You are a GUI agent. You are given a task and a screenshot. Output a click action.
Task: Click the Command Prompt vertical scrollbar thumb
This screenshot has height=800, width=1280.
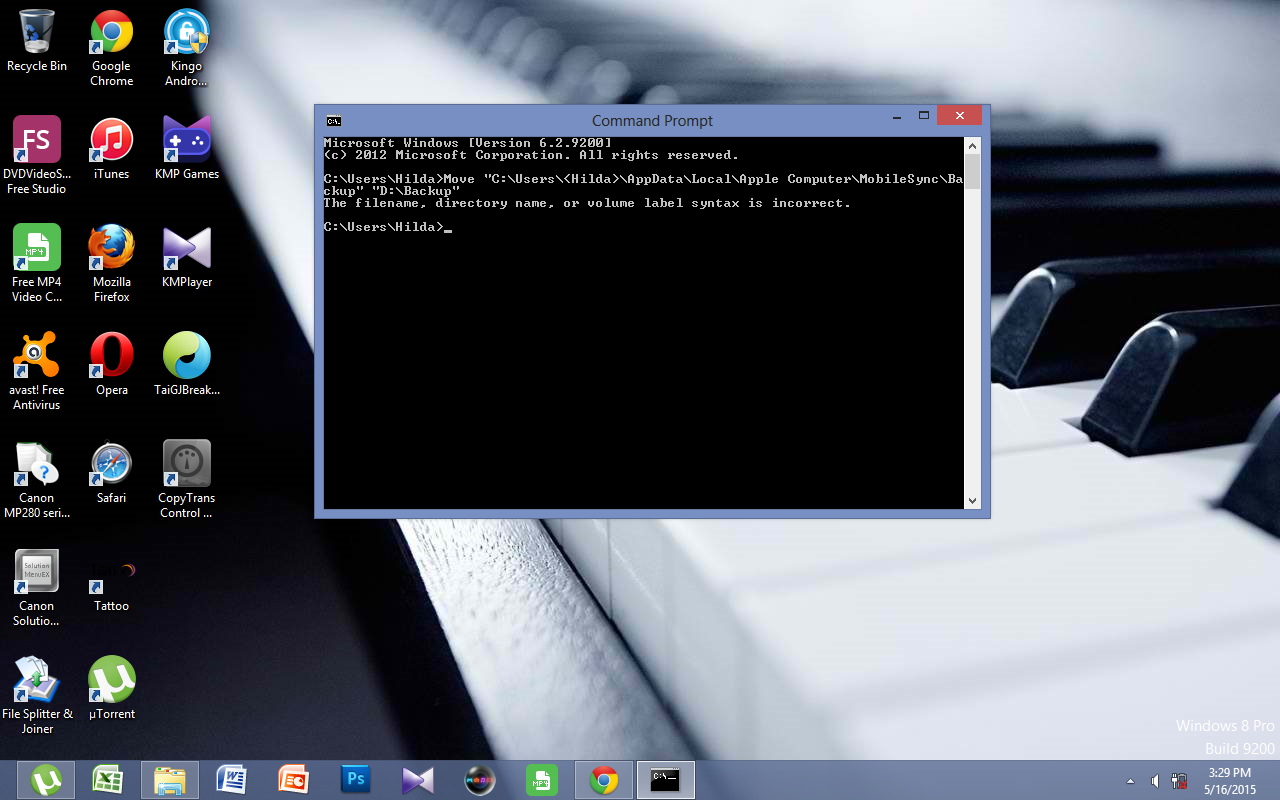973,172
